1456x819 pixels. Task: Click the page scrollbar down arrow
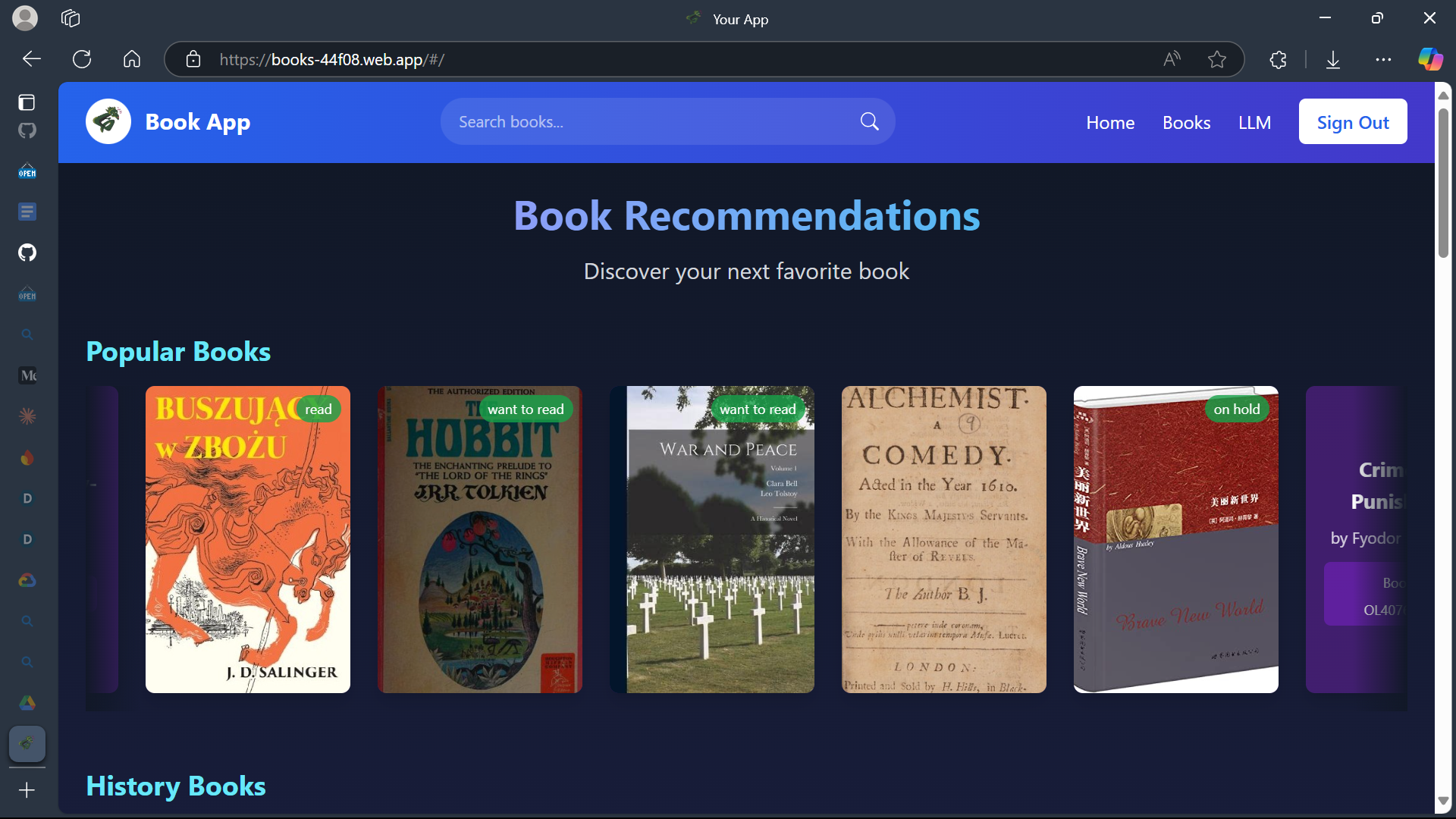(1443, 801)
